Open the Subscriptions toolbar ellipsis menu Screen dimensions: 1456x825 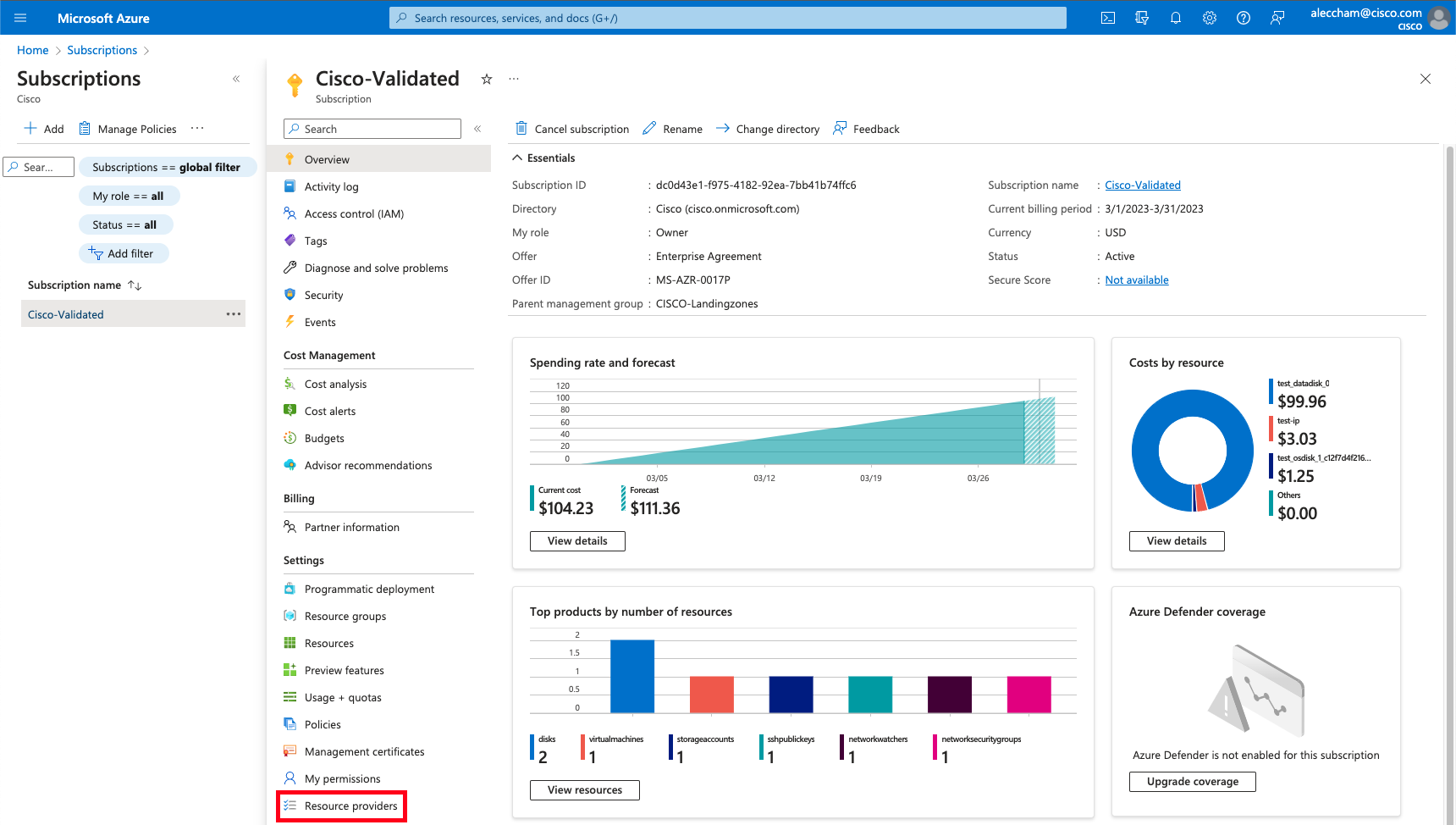tap(197, 129)
